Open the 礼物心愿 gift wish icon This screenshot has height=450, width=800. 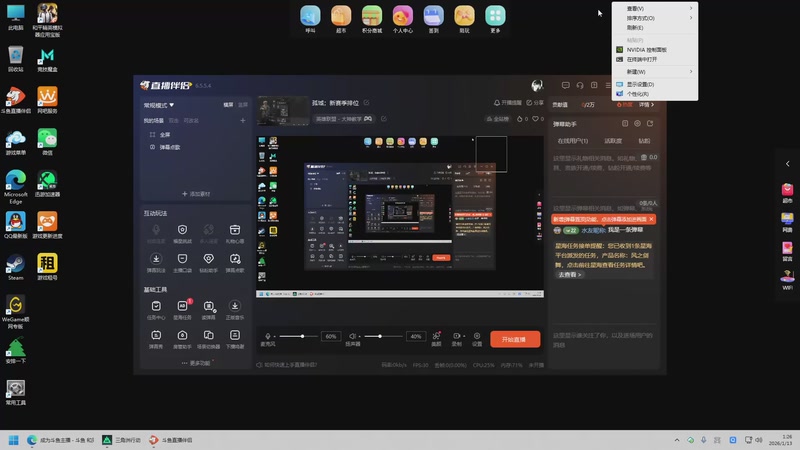[235, 230]
